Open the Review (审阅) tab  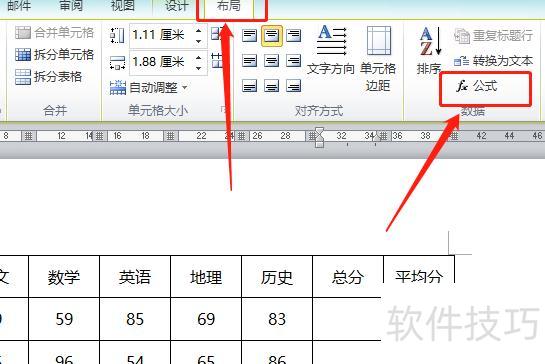coord(71,6)
